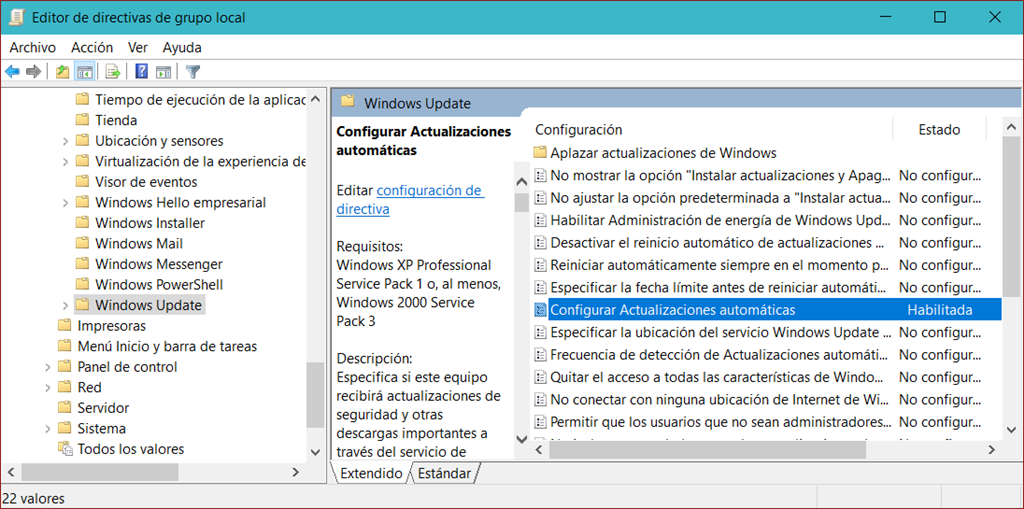Viewport: 1024px width, 509px height.
Task: Click the description pane scroll up arrow
Action: 521,182
